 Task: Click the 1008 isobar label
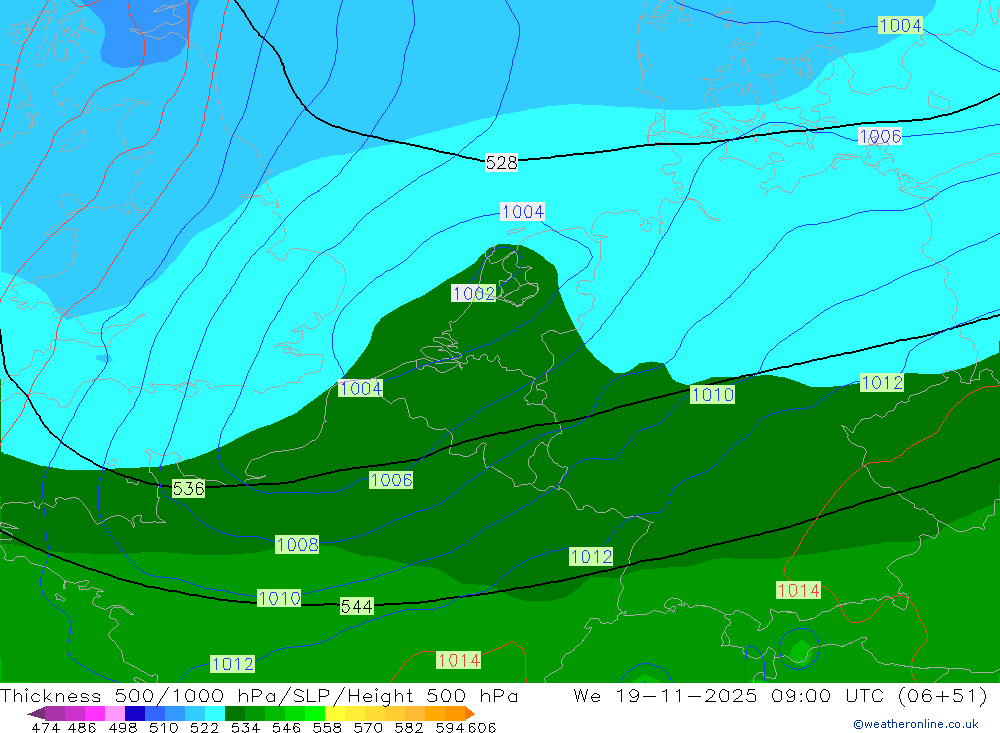[297, 544]
